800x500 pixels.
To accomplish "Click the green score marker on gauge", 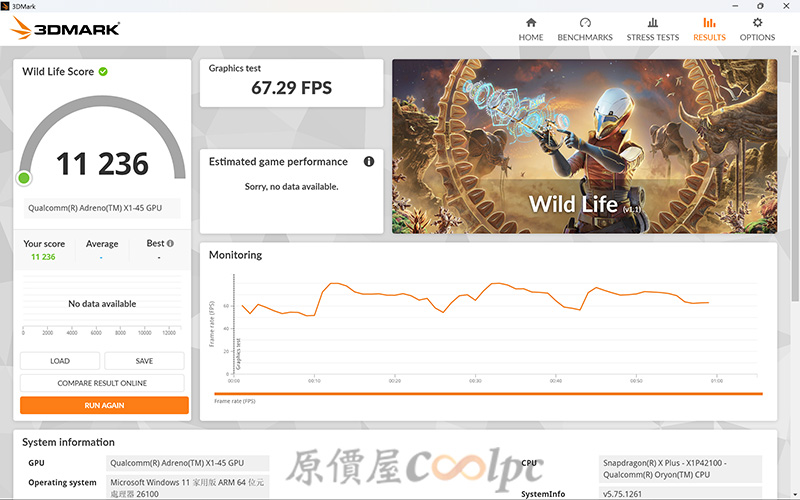I will click(x=23, y=178).
